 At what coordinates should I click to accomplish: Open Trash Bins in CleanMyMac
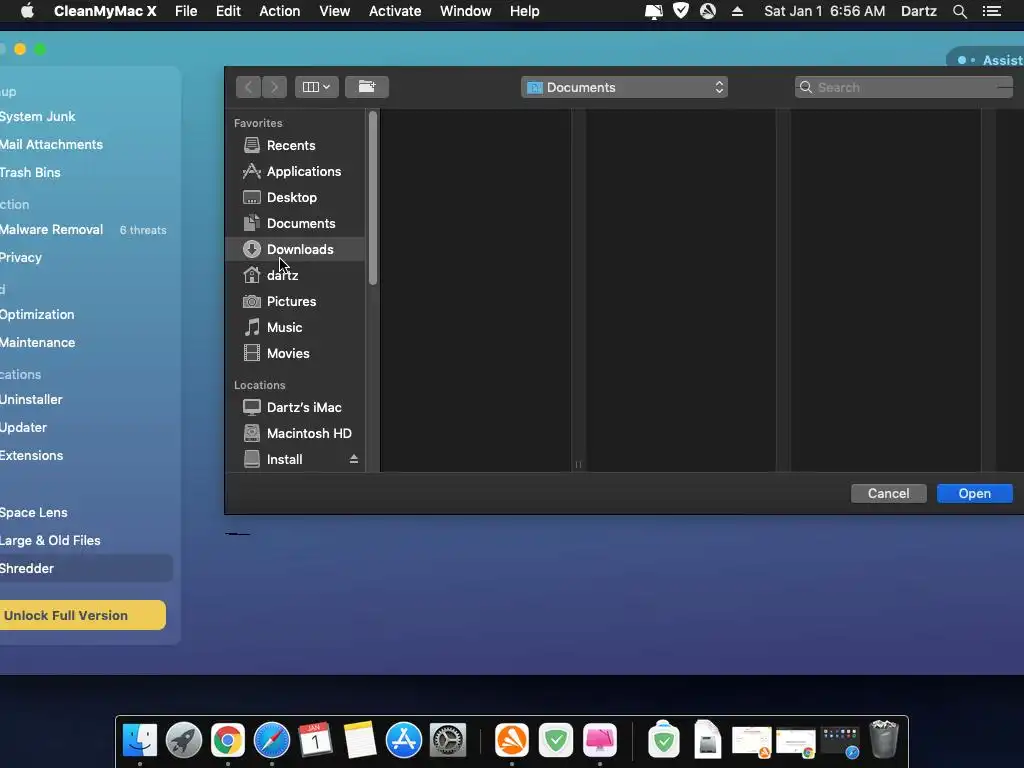pos(30,172)
